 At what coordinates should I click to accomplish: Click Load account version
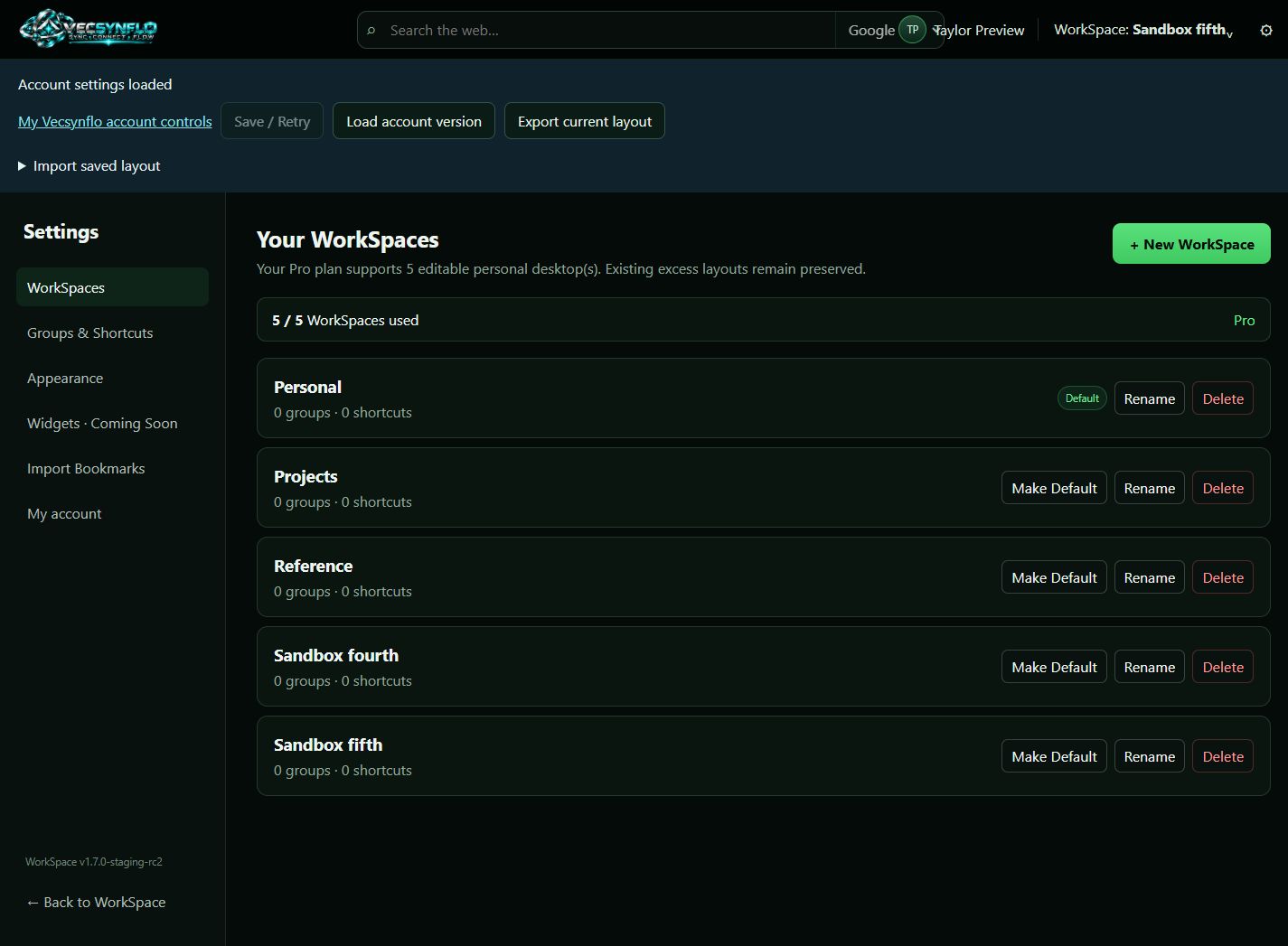point(414,121)
